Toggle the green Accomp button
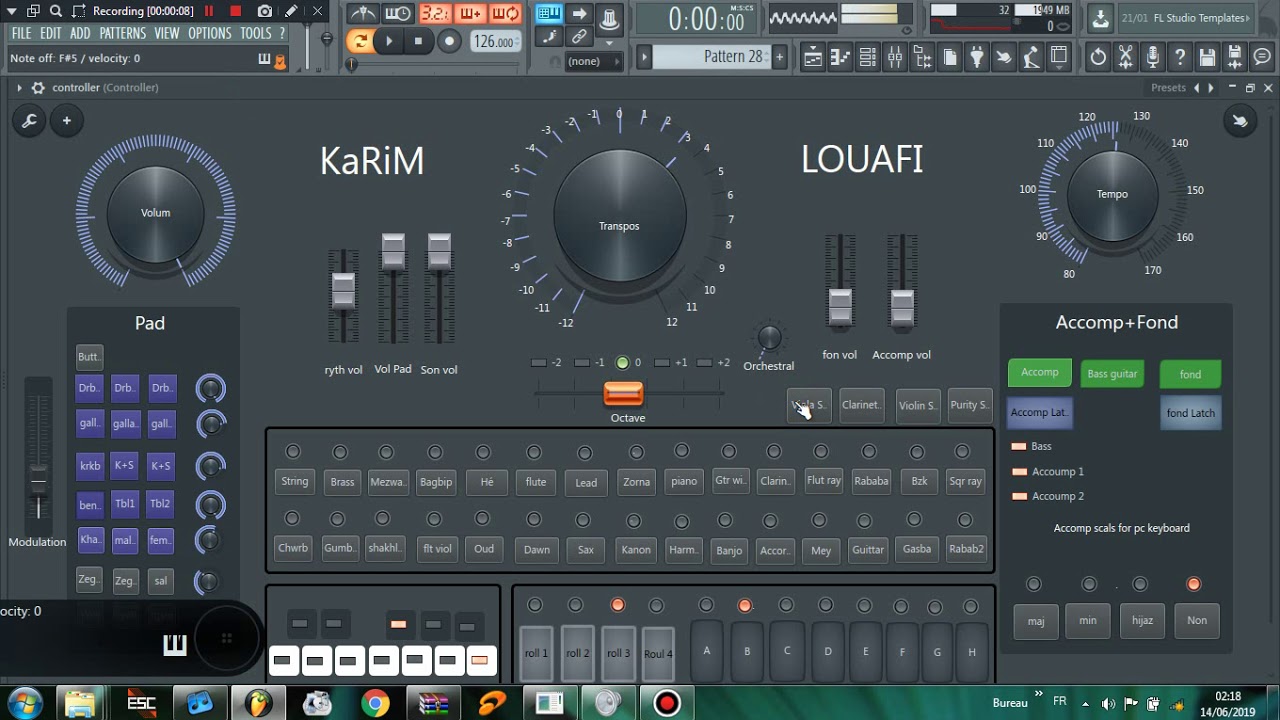Screen dimensions: 1280x720 tap(1040, 373)
